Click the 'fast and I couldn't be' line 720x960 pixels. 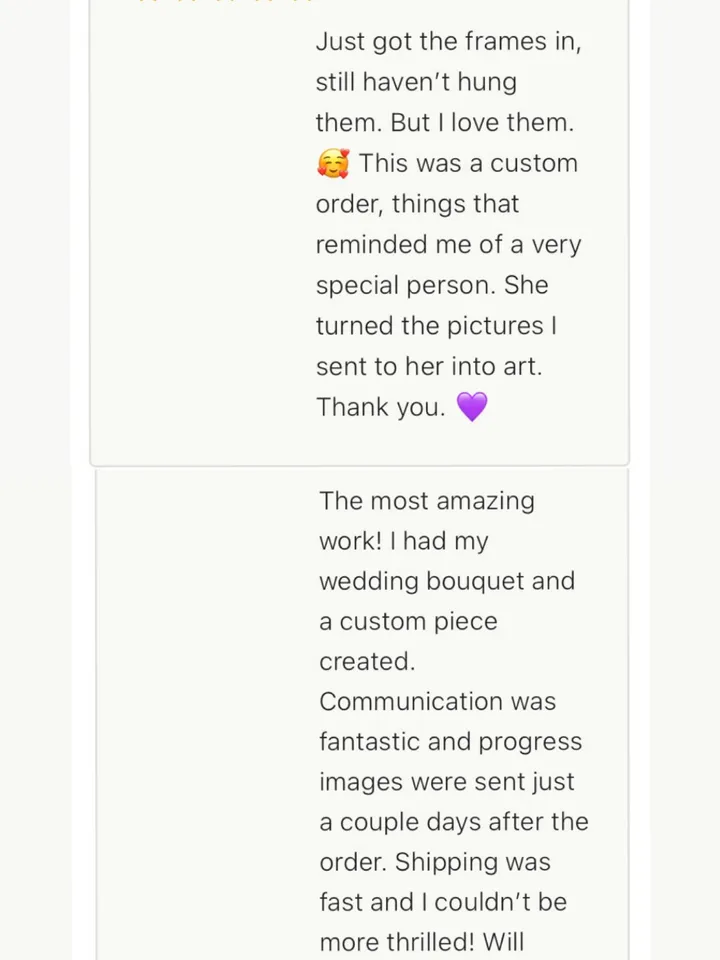coord(443,902)
